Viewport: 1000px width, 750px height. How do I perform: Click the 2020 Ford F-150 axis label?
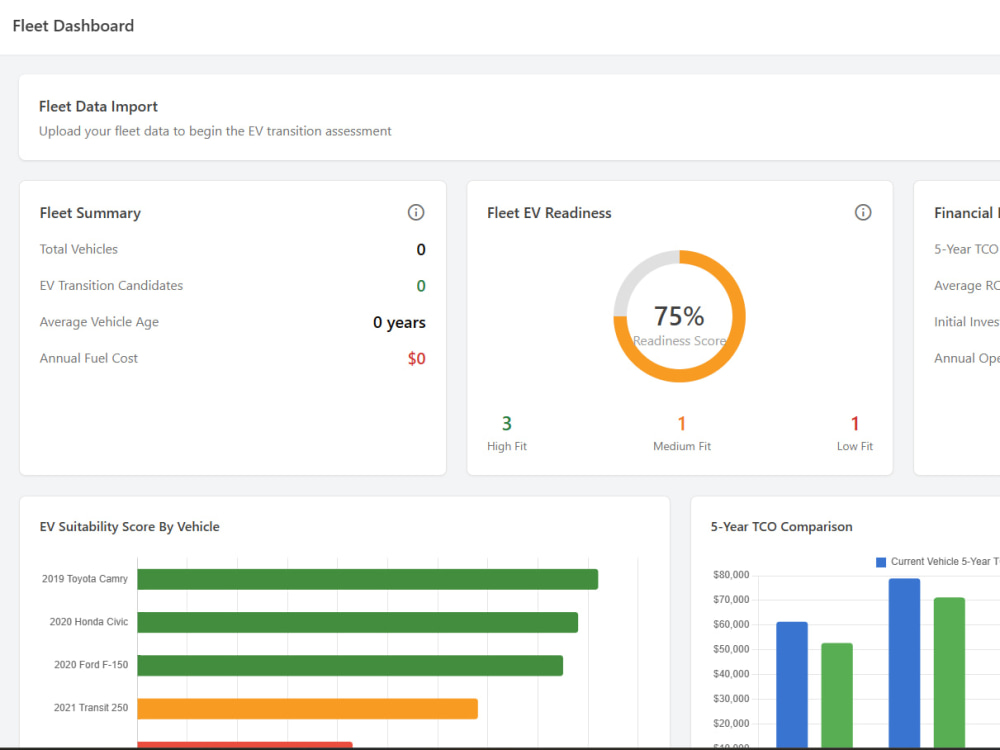click(x=91, y=665)
